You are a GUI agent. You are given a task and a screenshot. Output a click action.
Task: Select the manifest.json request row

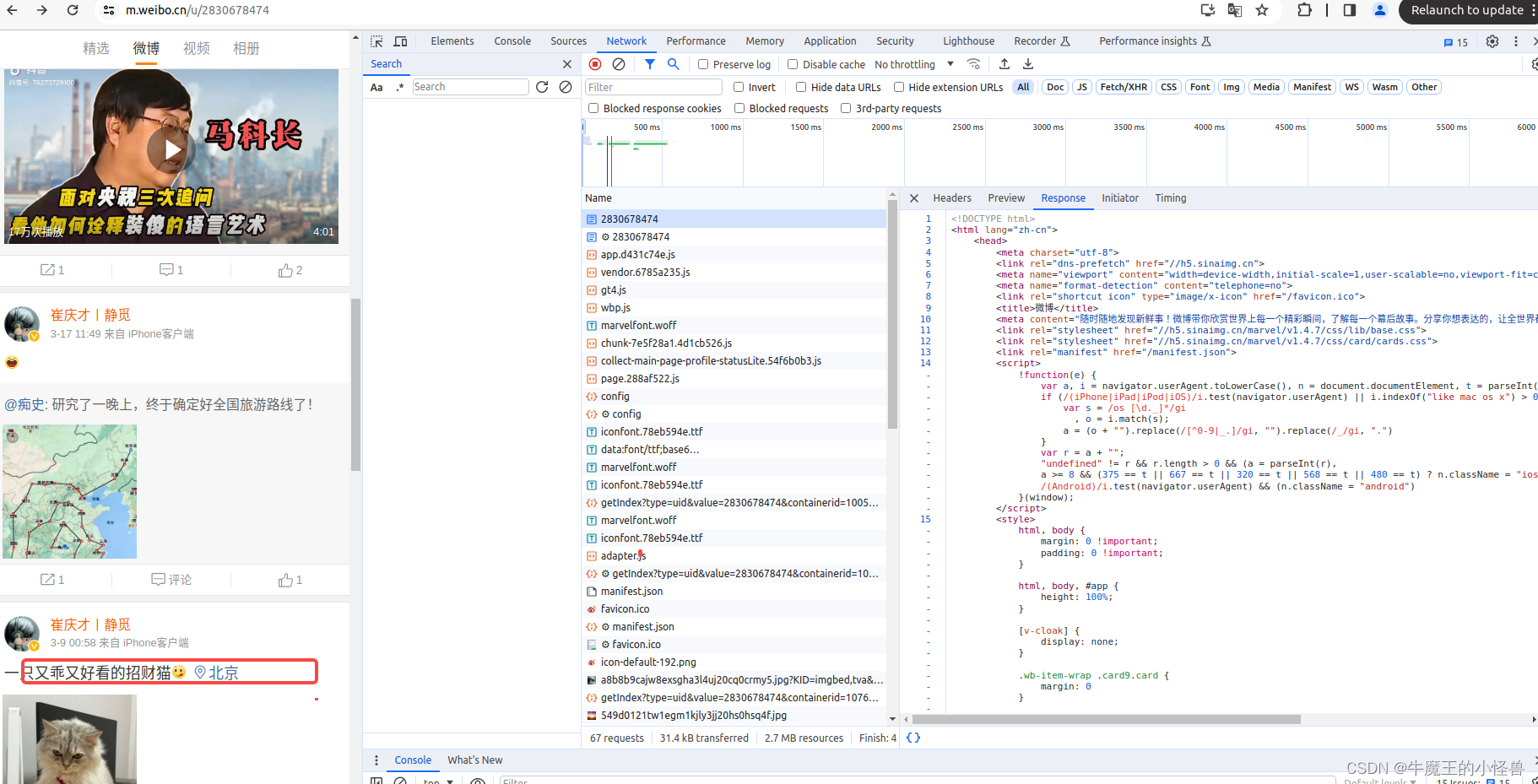coord(734,592)
